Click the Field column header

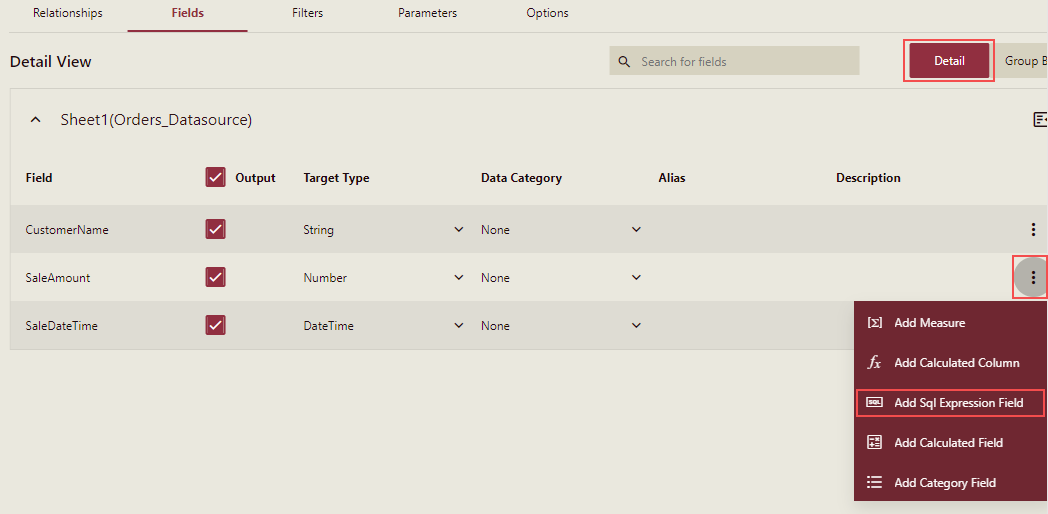click(x=39, y=178)
